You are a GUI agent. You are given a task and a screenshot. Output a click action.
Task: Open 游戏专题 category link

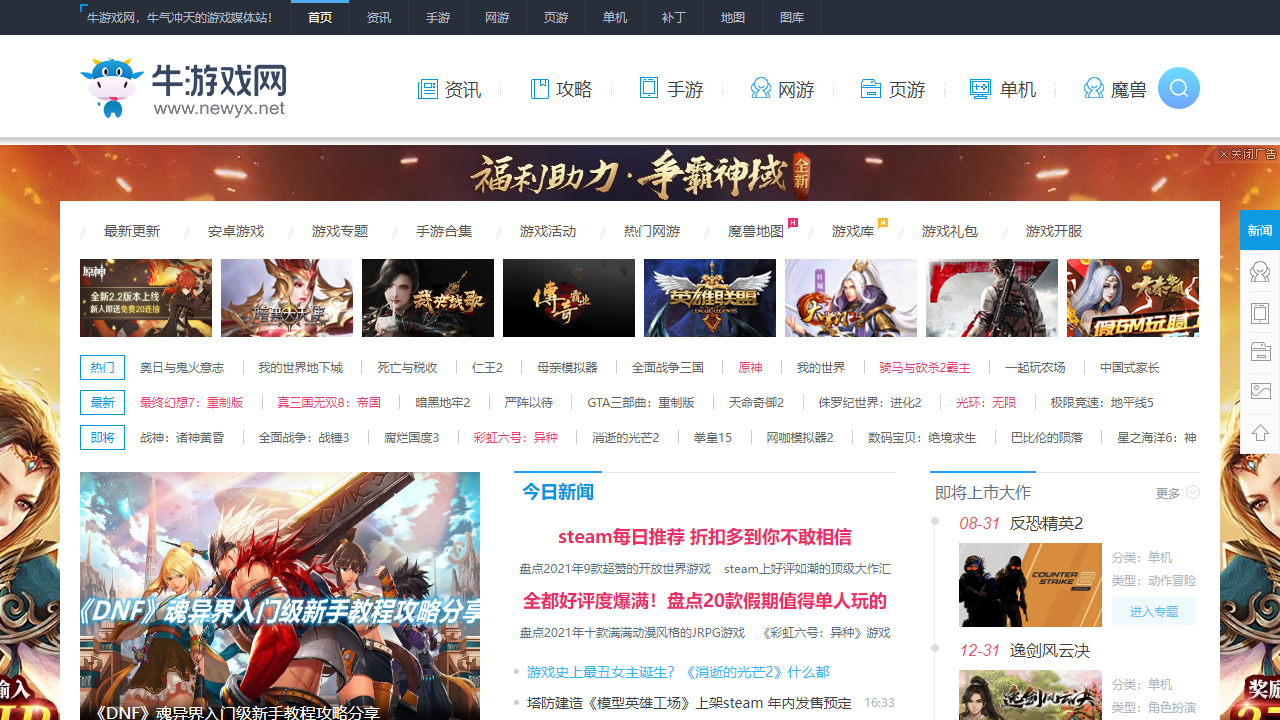[340, 231]
